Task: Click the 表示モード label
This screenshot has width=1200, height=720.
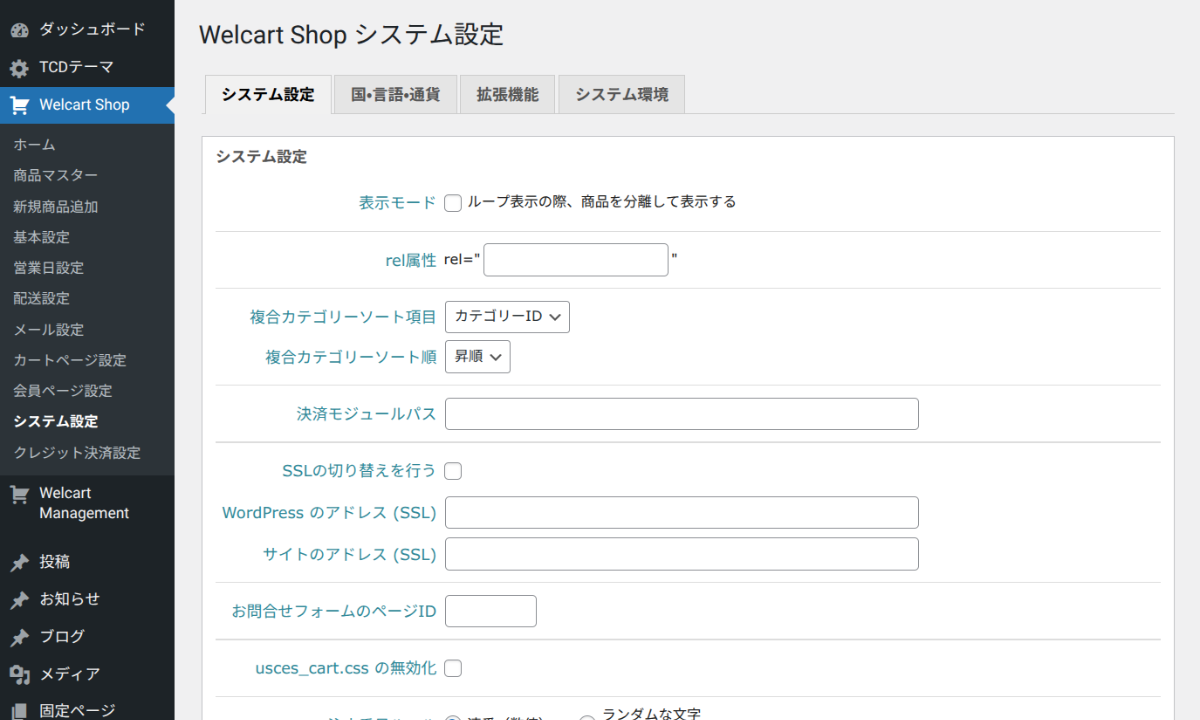Action: [397, 203]
